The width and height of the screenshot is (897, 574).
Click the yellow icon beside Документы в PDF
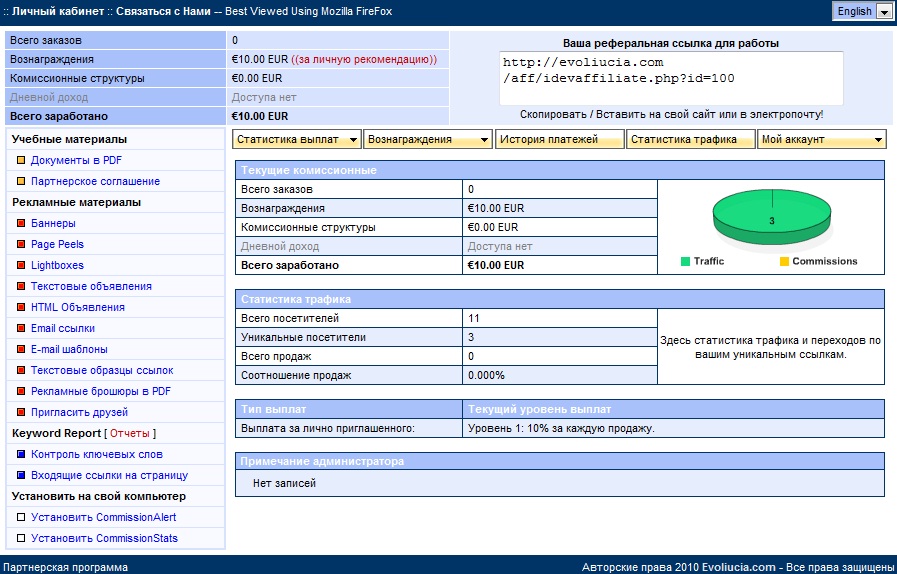(21, 160)
